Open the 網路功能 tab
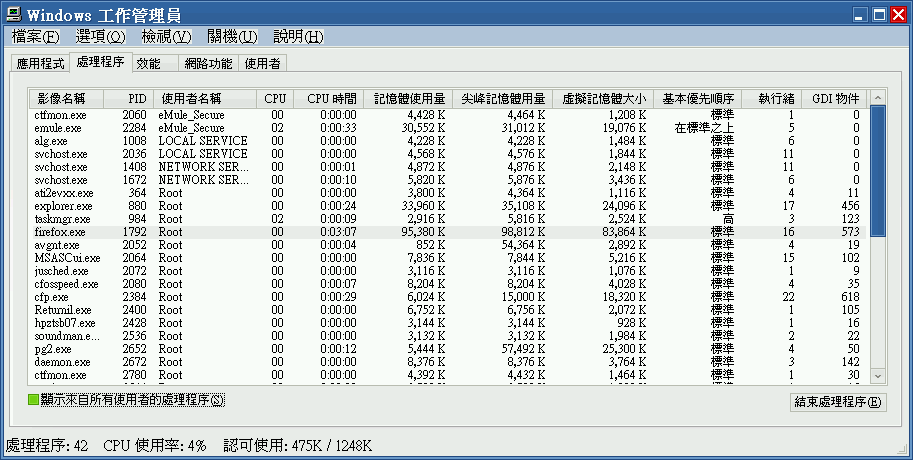Viewport: 913px width, 460px height. pyautogui.click(x=208, y=63)
